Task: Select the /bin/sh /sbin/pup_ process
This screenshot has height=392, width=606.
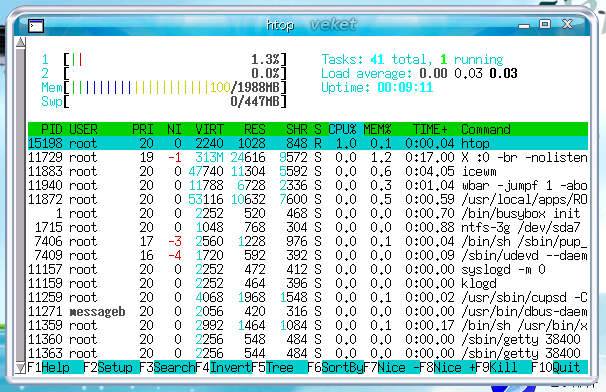Action: coord(308,241)
